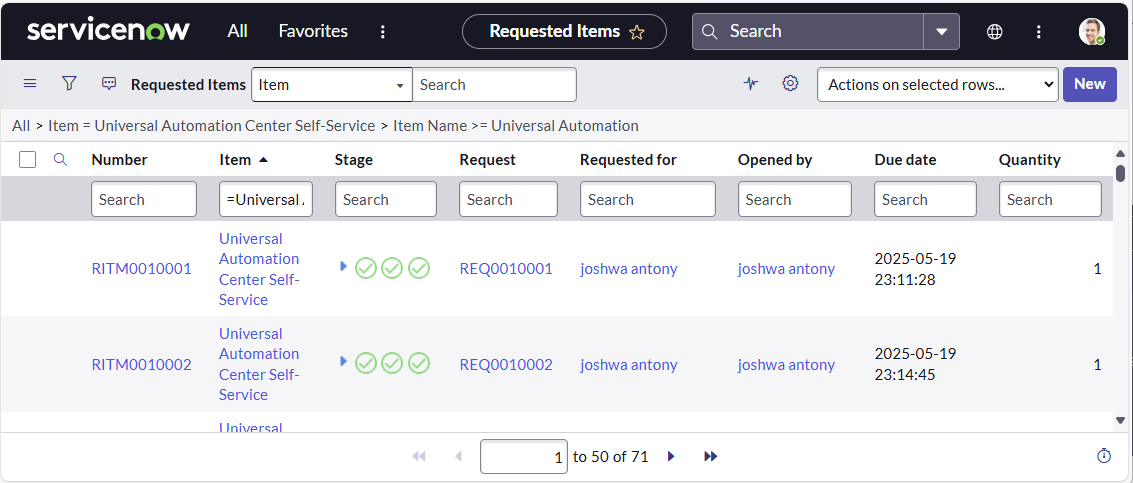Click the first row number field in pagination
The height and width of the screenshot is (483, 1133).
[524, 457]
